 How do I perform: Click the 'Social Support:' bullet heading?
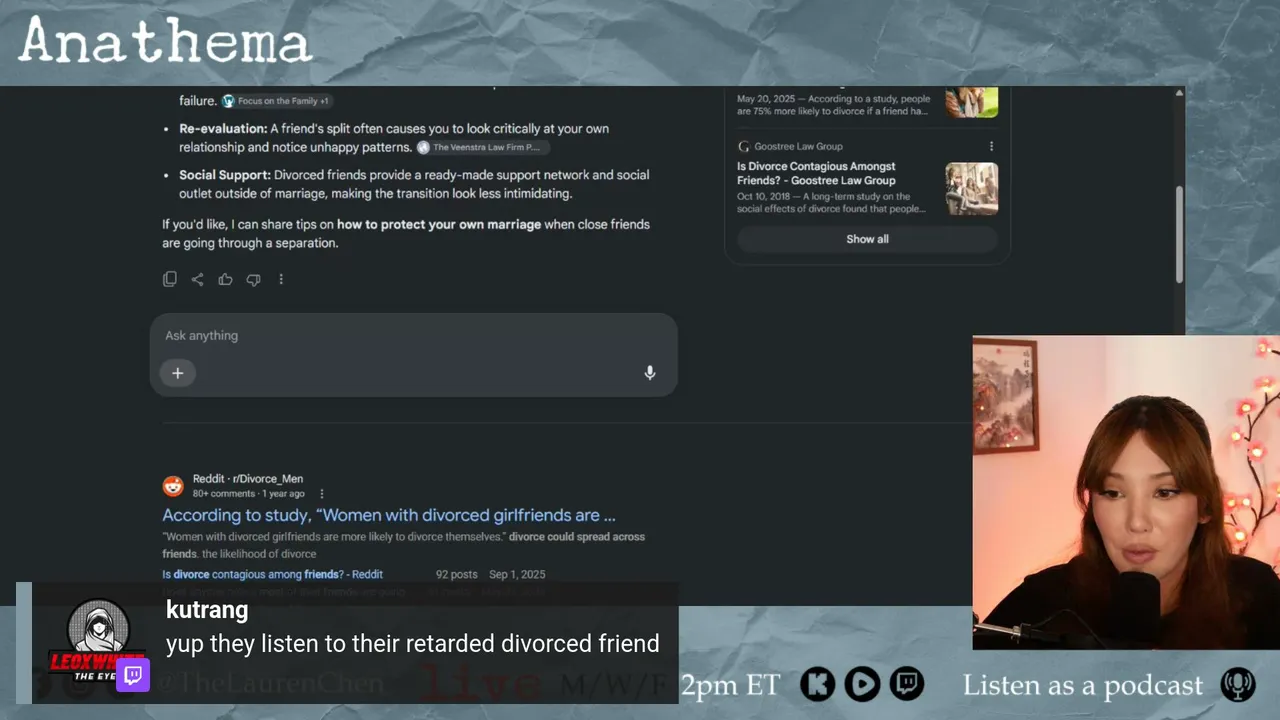pyautogui.click(x=225, y=175)
